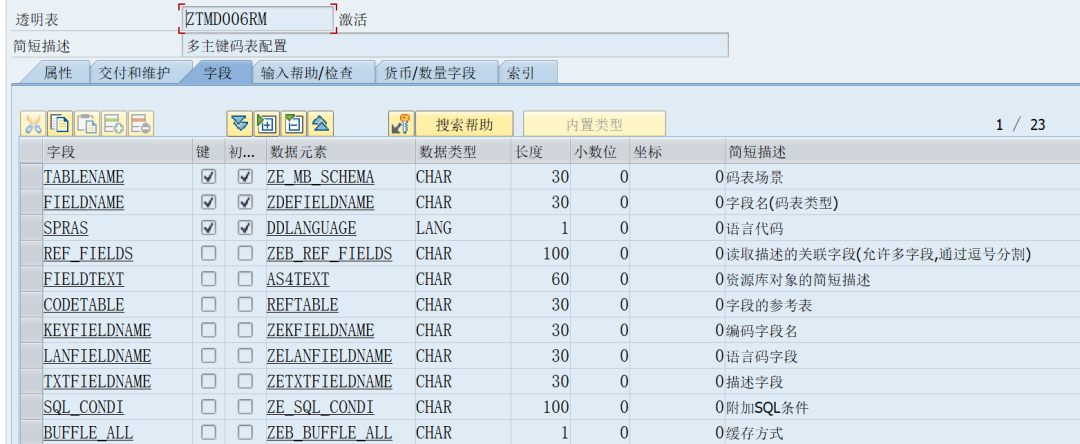
Task: Open the 输入帮助/检查 tab
Action: point(307,72)
